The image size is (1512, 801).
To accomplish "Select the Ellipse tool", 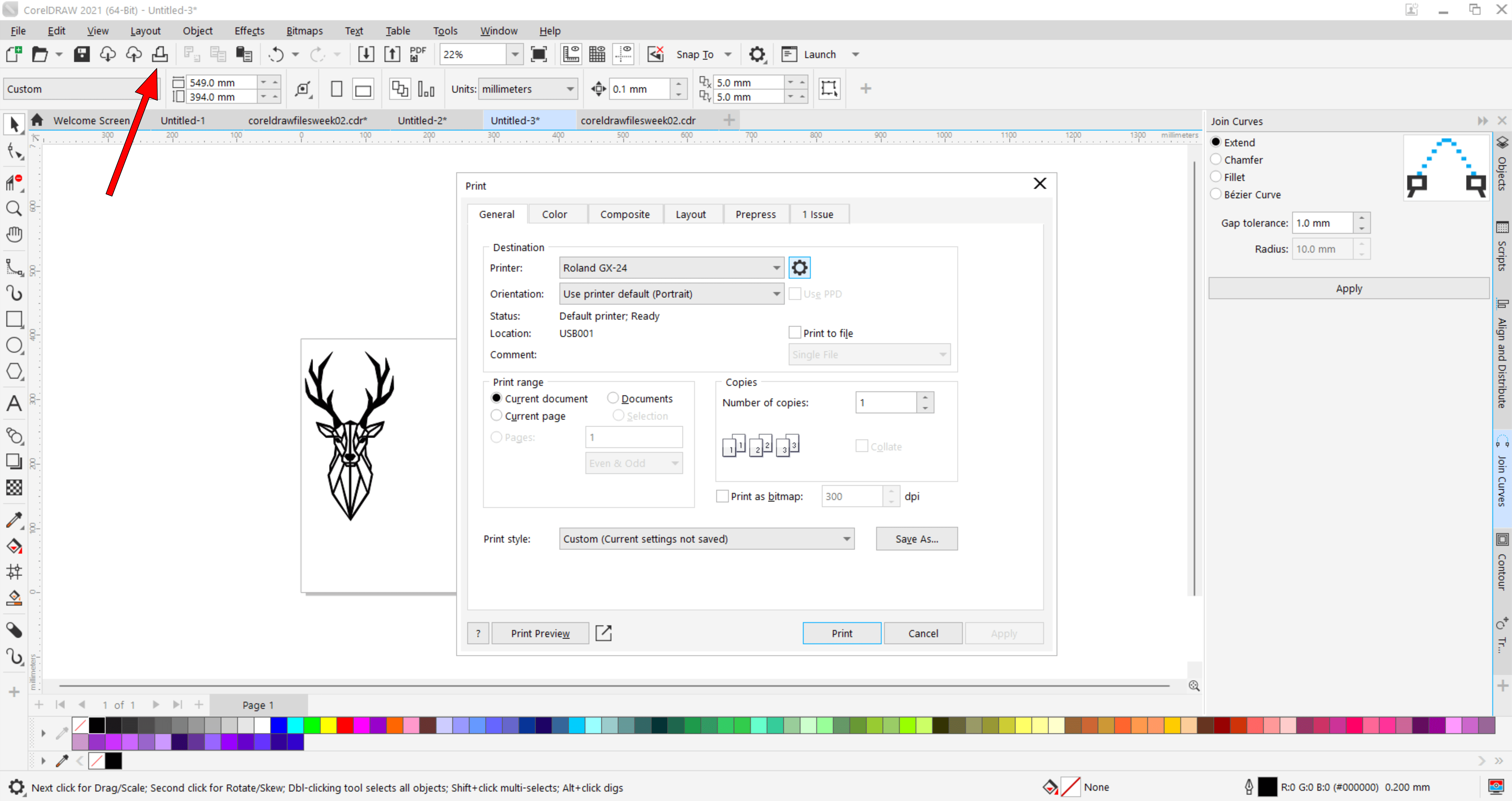I will point(14,346).
